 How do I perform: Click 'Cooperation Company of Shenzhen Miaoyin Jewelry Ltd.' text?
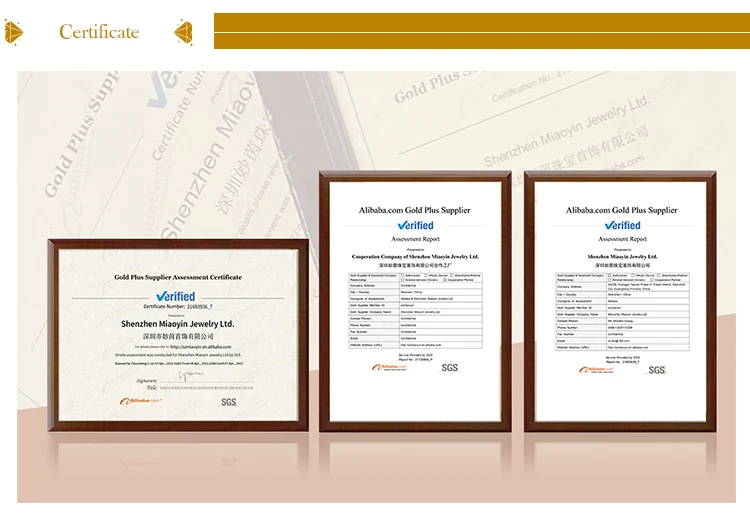point(415,257)
